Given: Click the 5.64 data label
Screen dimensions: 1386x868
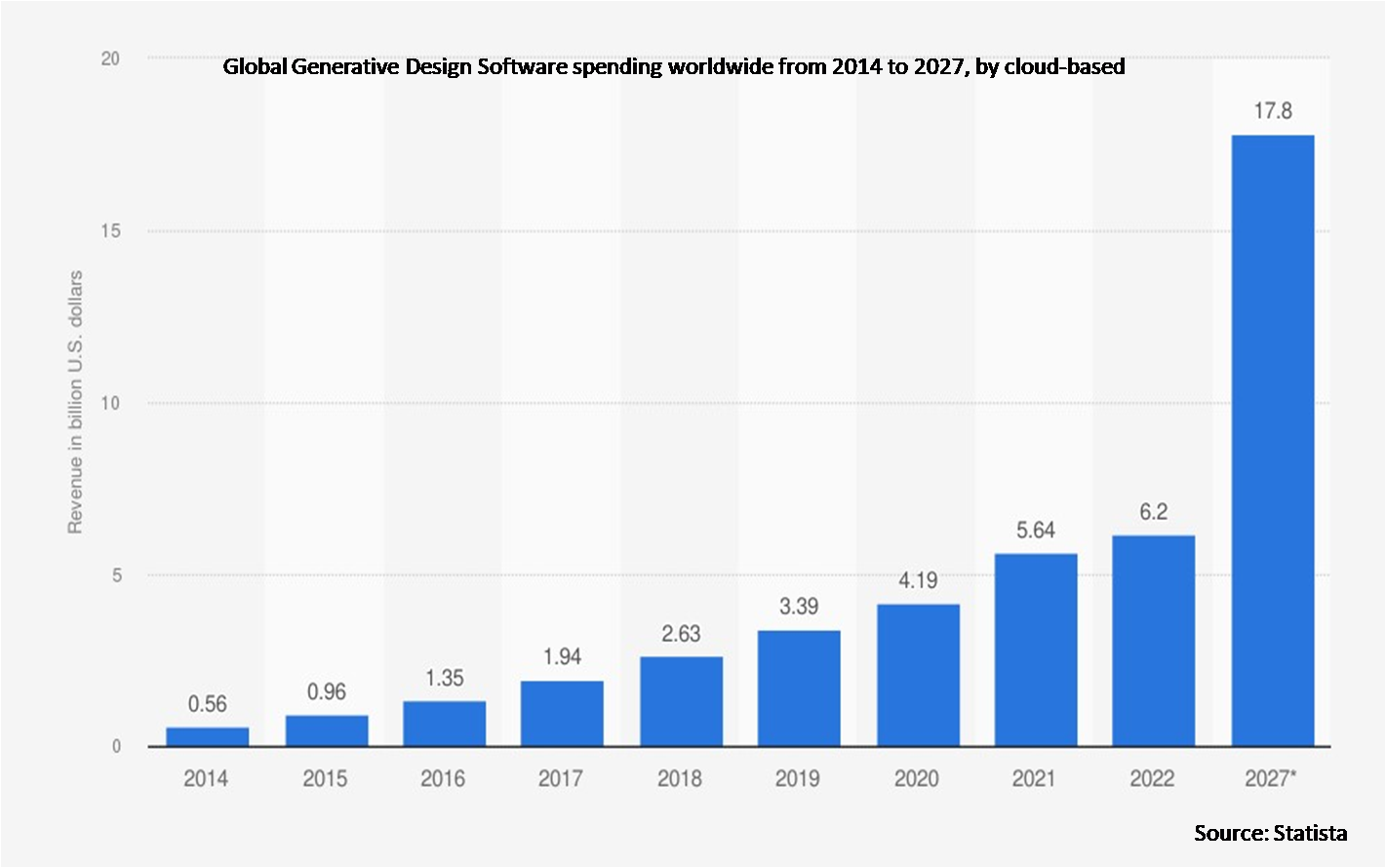Looking at the screenshot, I should (1035, 531).
